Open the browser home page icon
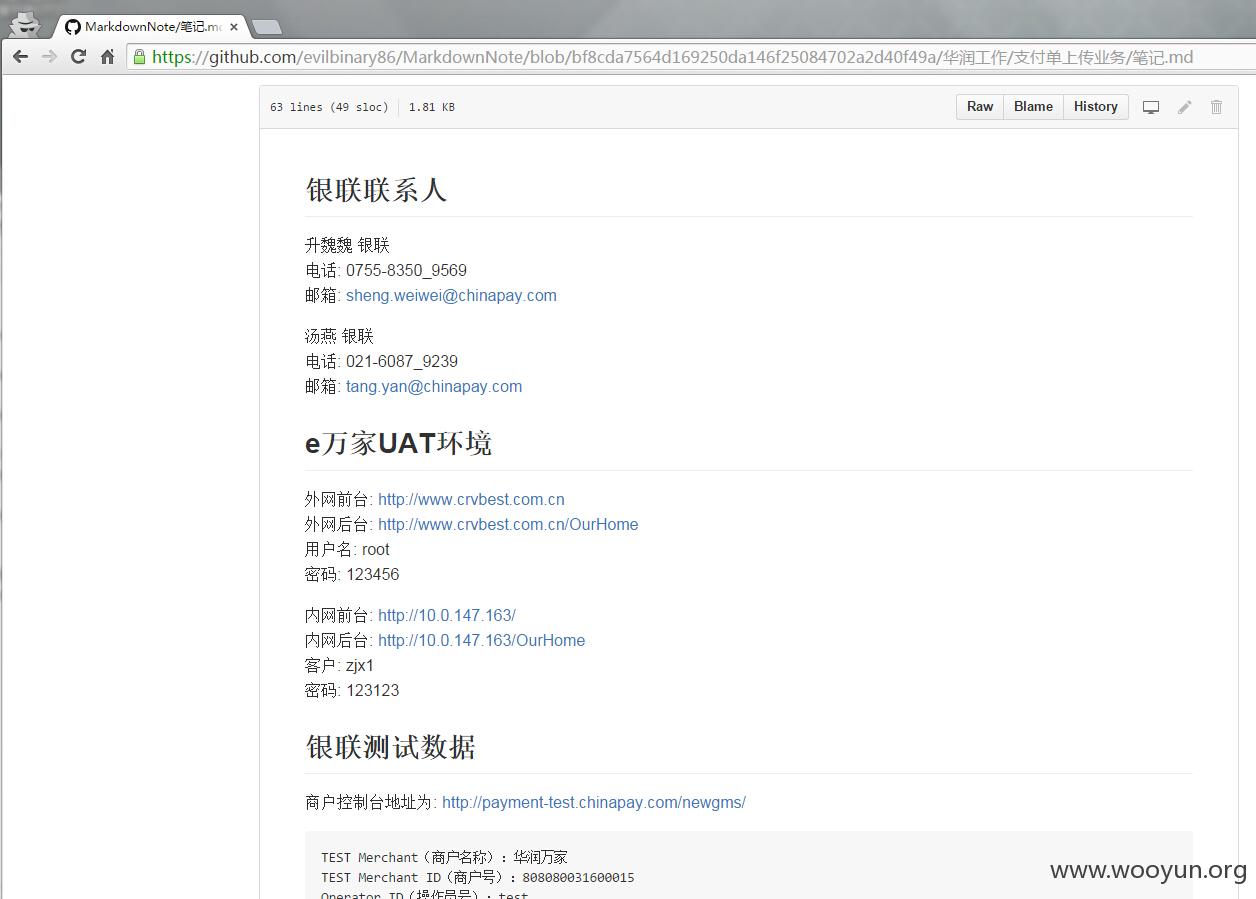Viewport: 1256px width, 899px height. point(107,57)
